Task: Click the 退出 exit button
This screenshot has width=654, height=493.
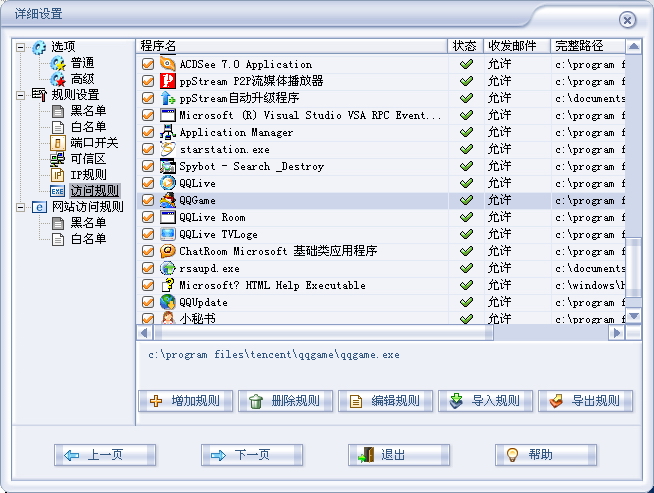Action: (x=399, y=455)
